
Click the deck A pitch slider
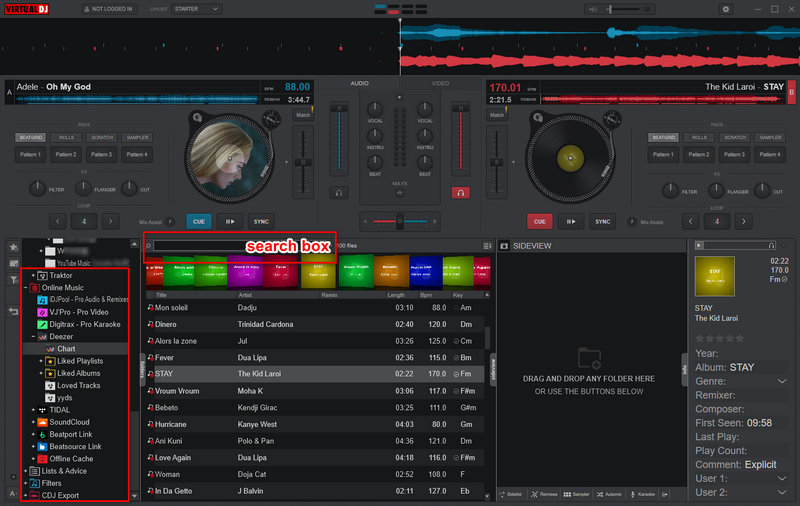303,162
